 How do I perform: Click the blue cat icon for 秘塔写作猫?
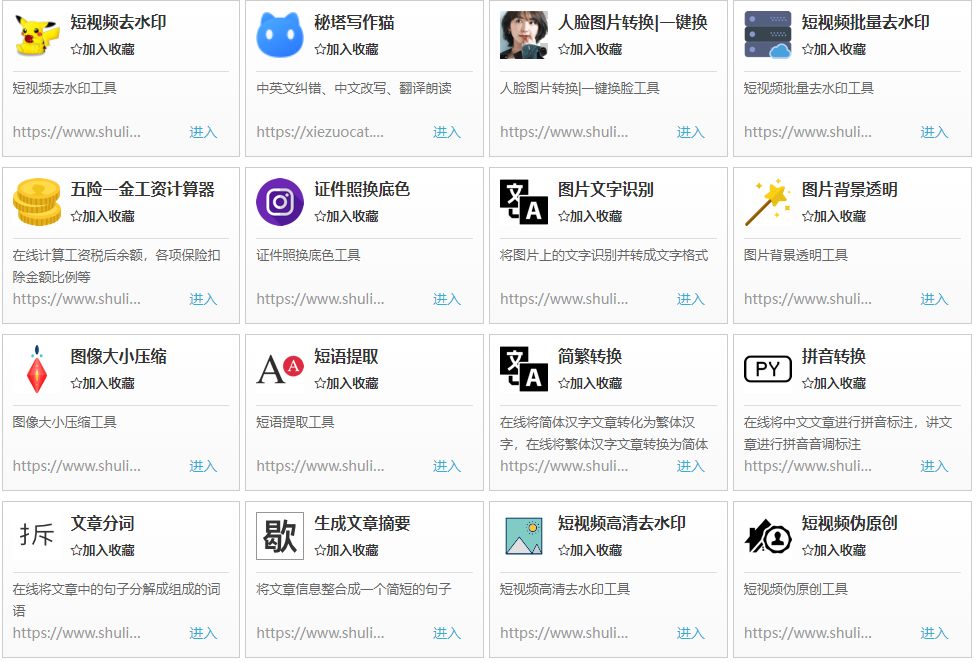point(280,35)
